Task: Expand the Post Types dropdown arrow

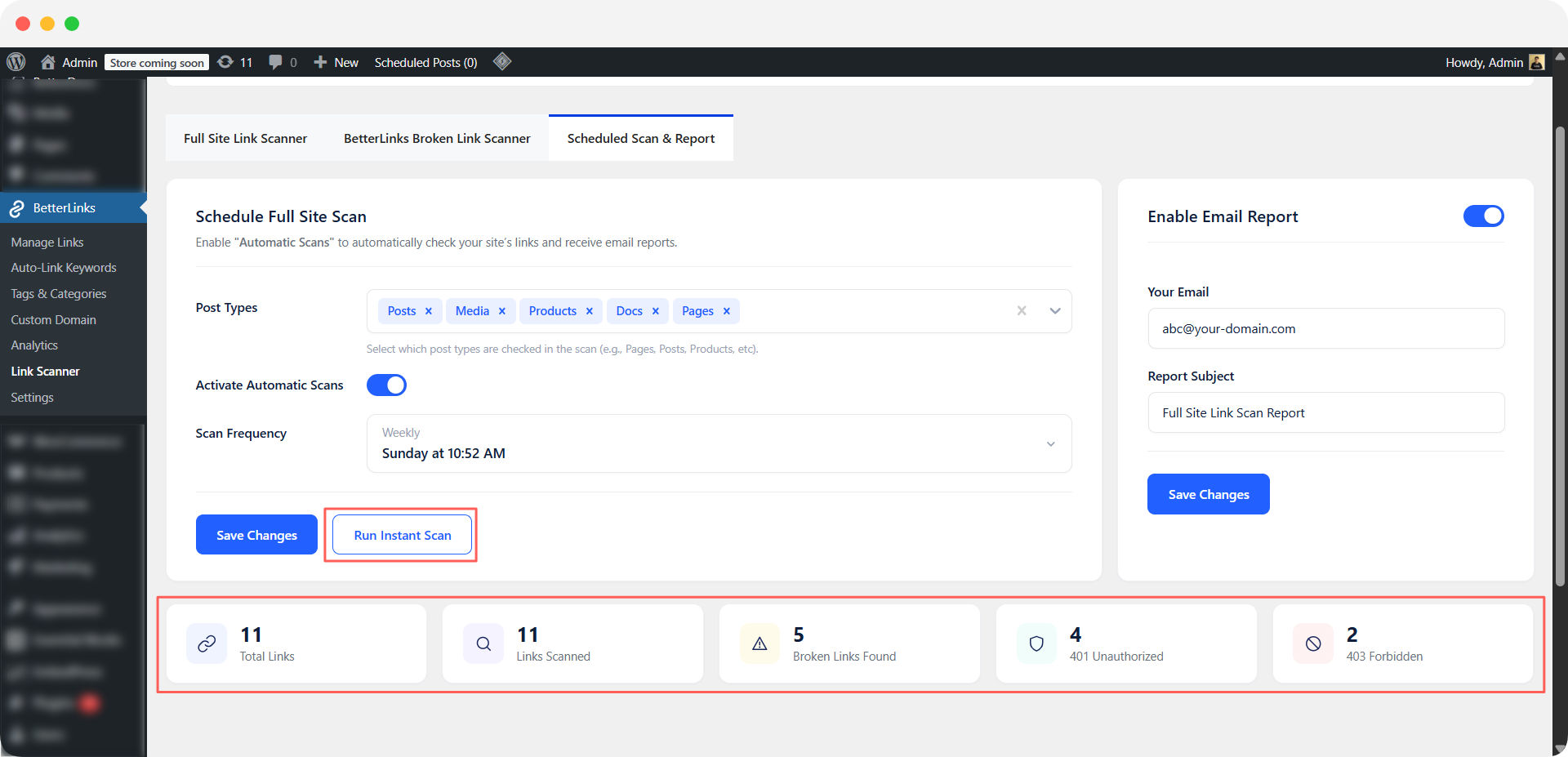Action: tap(1054, 311)
